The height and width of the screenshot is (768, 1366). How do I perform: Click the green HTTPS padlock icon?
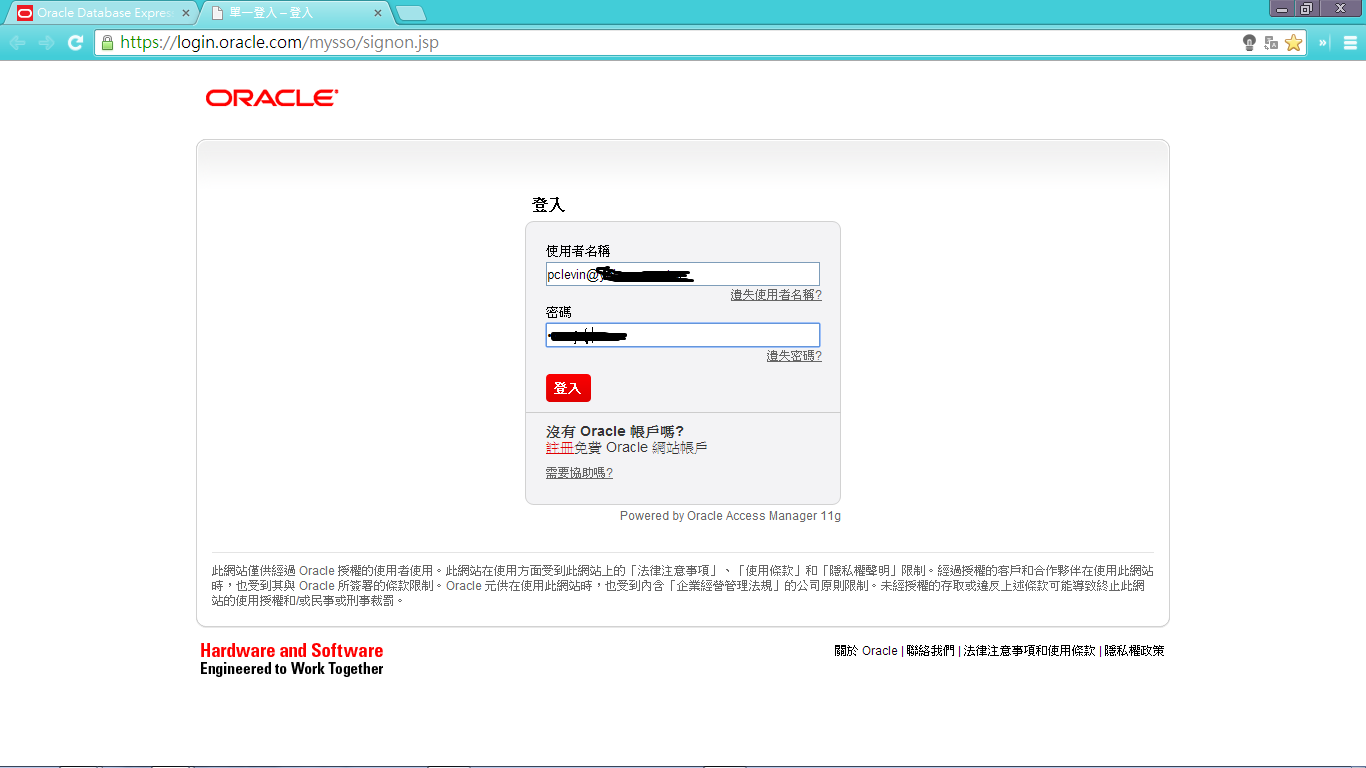click(x=107, y=43)
